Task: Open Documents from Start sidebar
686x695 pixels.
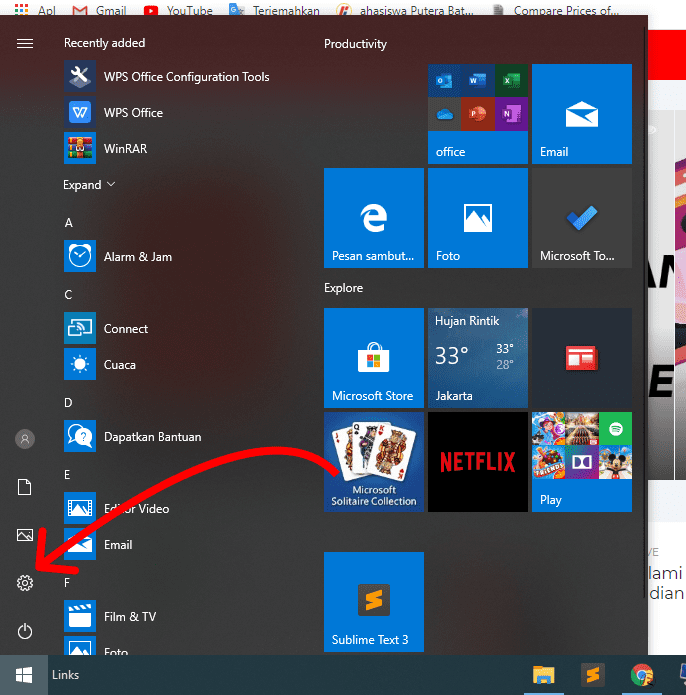Action: pos(25,487)
